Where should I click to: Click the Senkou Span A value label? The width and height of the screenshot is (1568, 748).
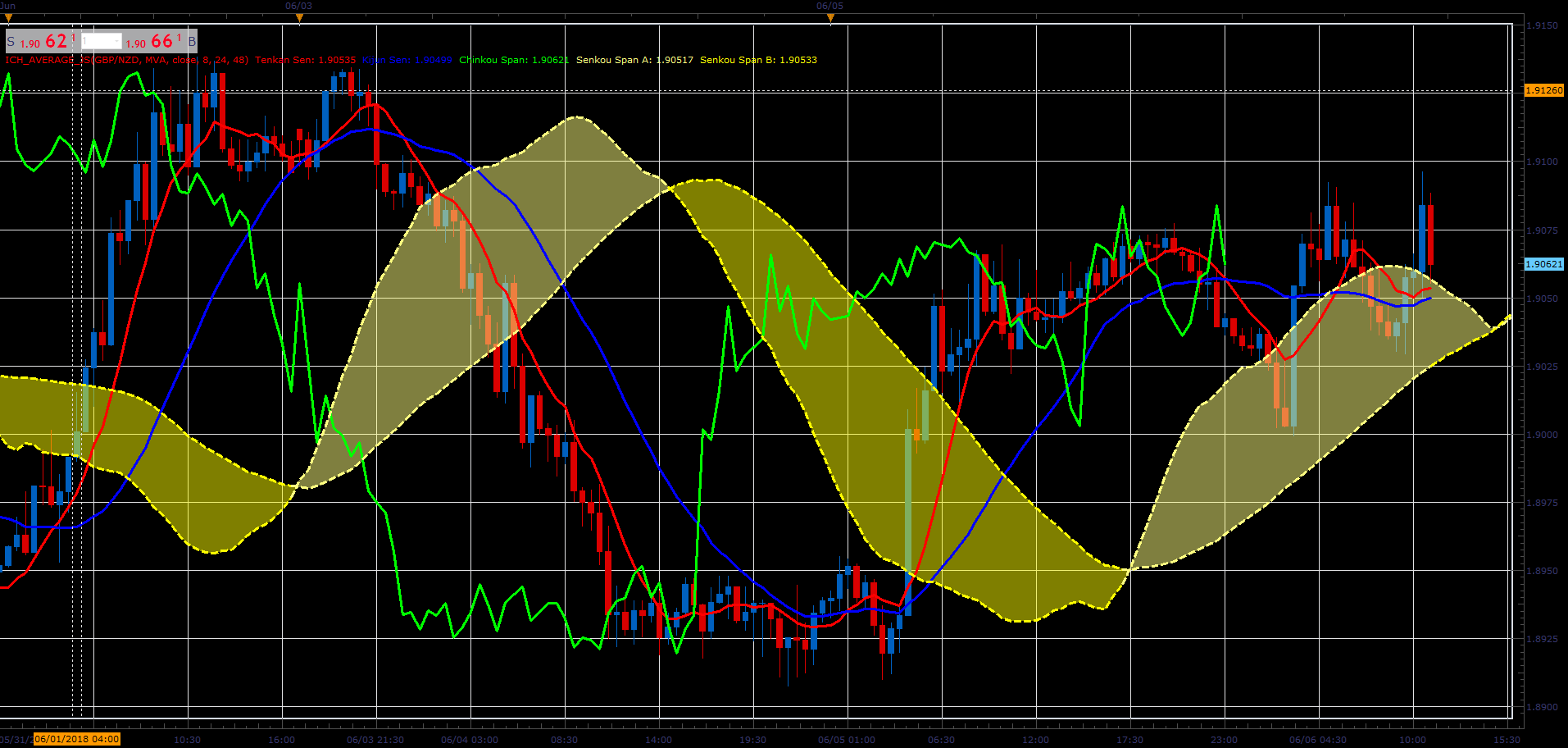point(634,60)
